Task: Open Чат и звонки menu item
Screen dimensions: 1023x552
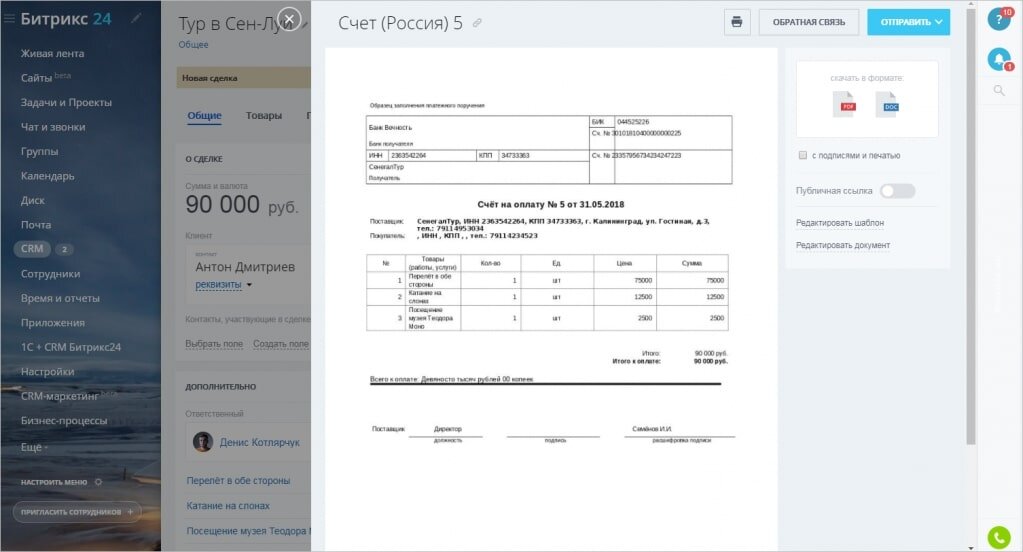Action: coord(53,127)
